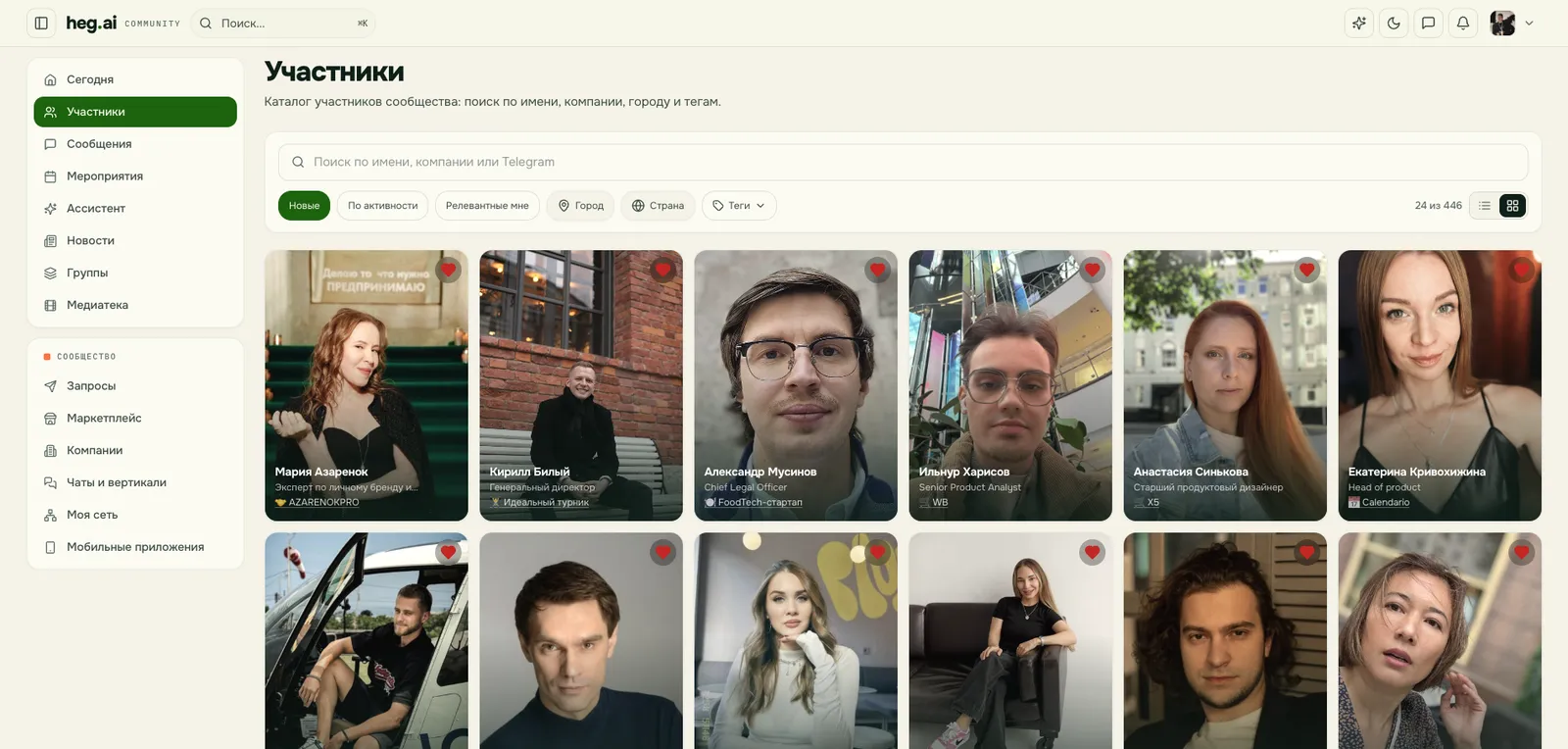Viewport: 1568px width, 749px height.
Task: Open «Ассистент» in the sidebar
Action: click(x=135, y=209)
